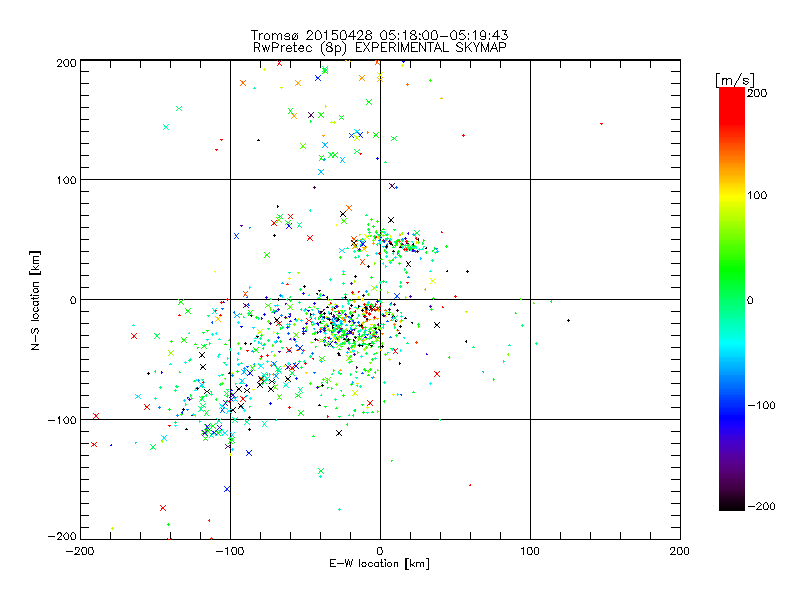
Task: Click the colorbar "200" top label
Action: [757, 93]
